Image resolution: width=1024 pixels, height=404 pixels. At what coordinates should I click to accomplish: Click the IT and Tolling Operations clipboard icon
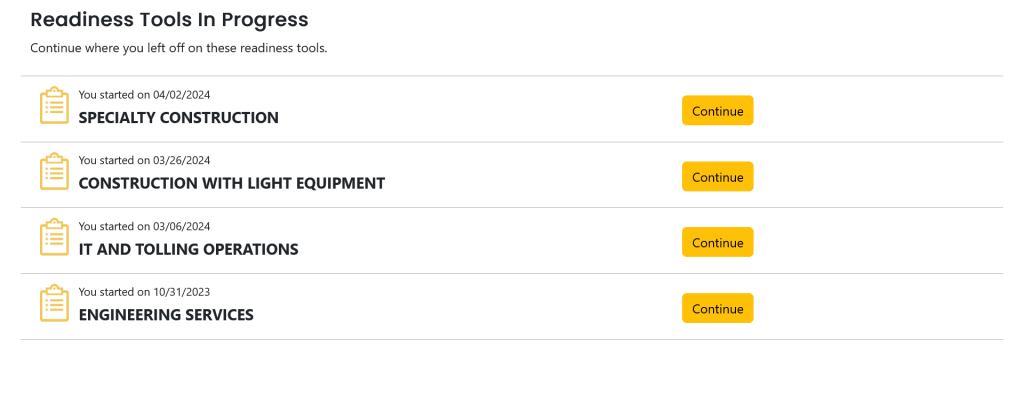coord(54,238)
